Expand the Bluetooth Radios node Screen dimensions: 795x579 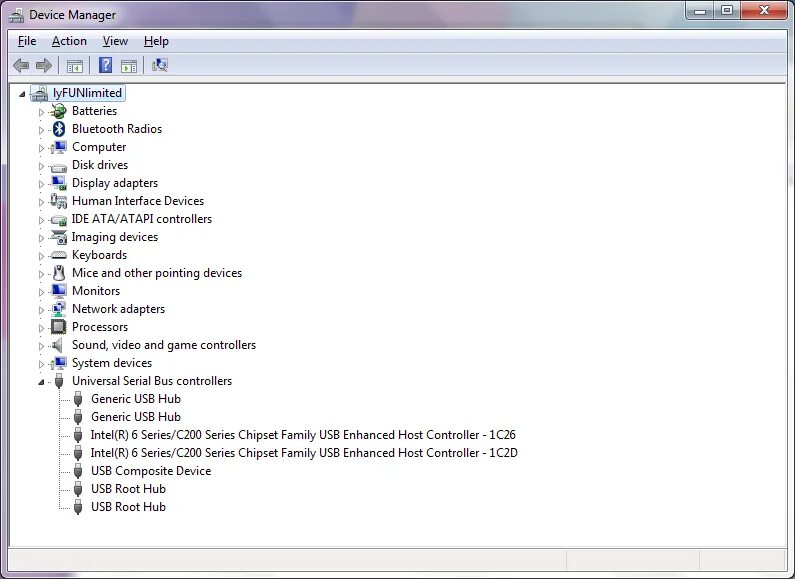click(42, 130)
